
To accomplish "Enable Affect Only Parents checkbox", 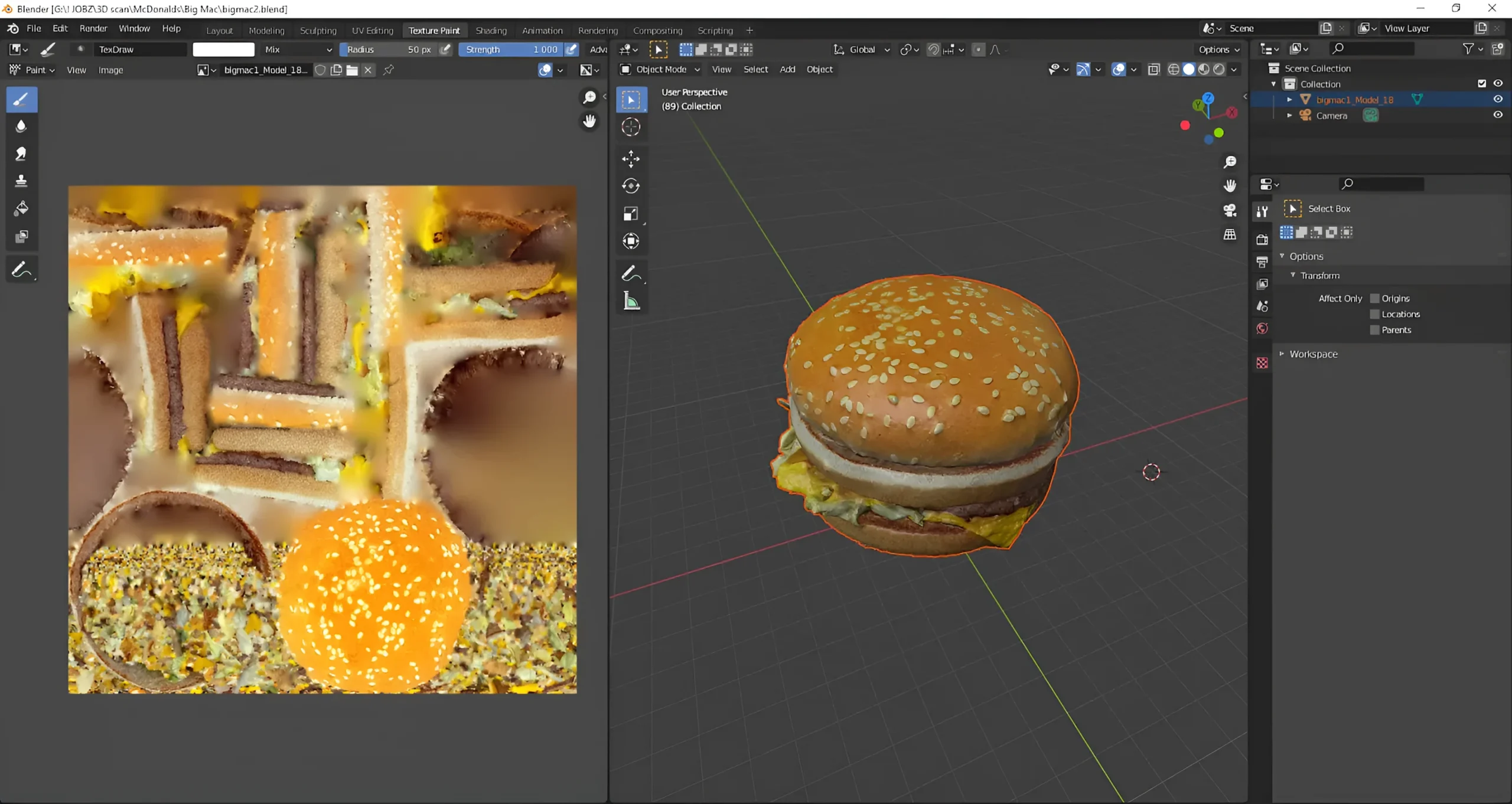I will (1374, 330).
